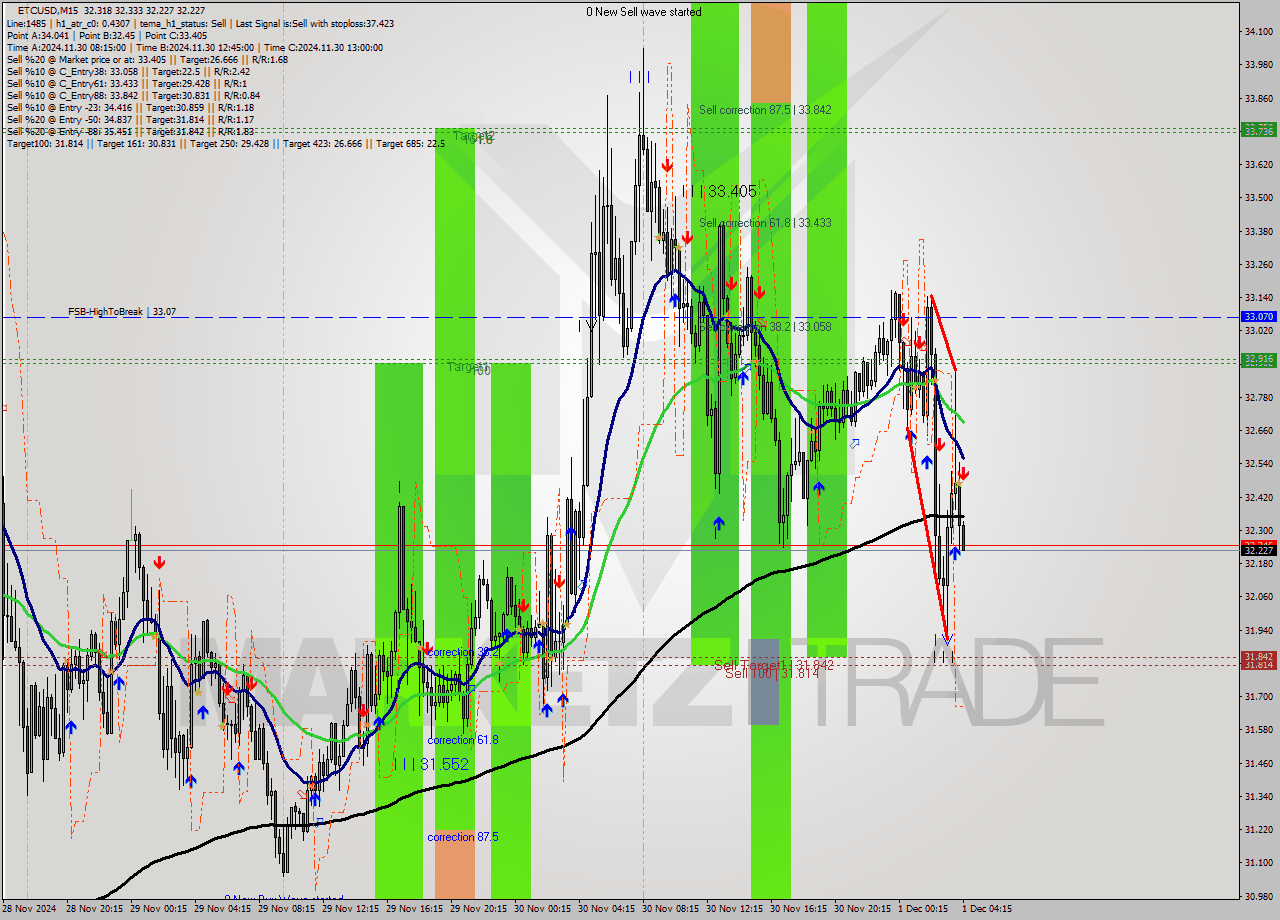Click the 31.100 price scale label
The width and height of the screenshot is (1280, 920).
(x=1258, y=862)
